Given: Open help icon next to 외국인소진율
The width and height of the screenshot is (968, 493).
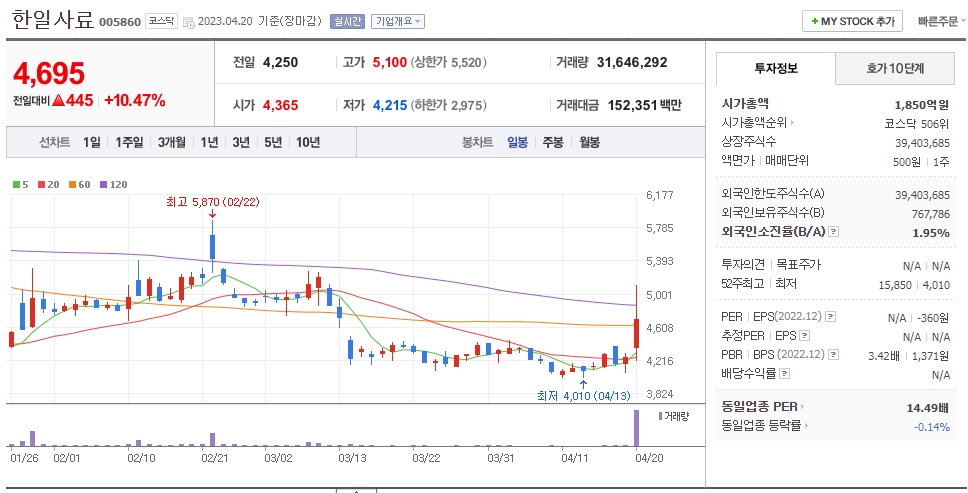Looking at the screenshot, I should coord(834,232).
